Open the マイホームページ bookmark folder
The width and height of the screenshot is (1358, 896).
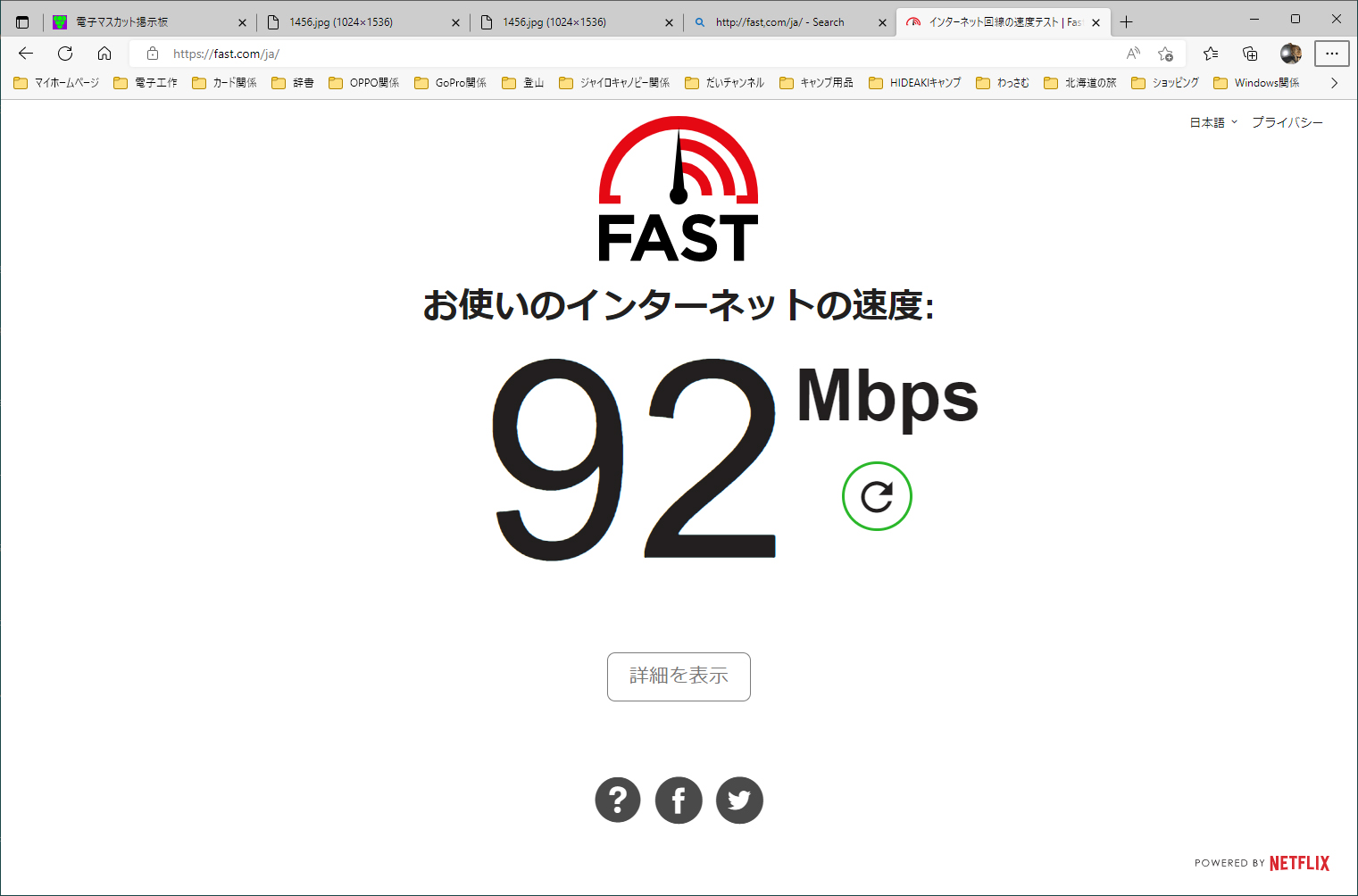[56, 83]
